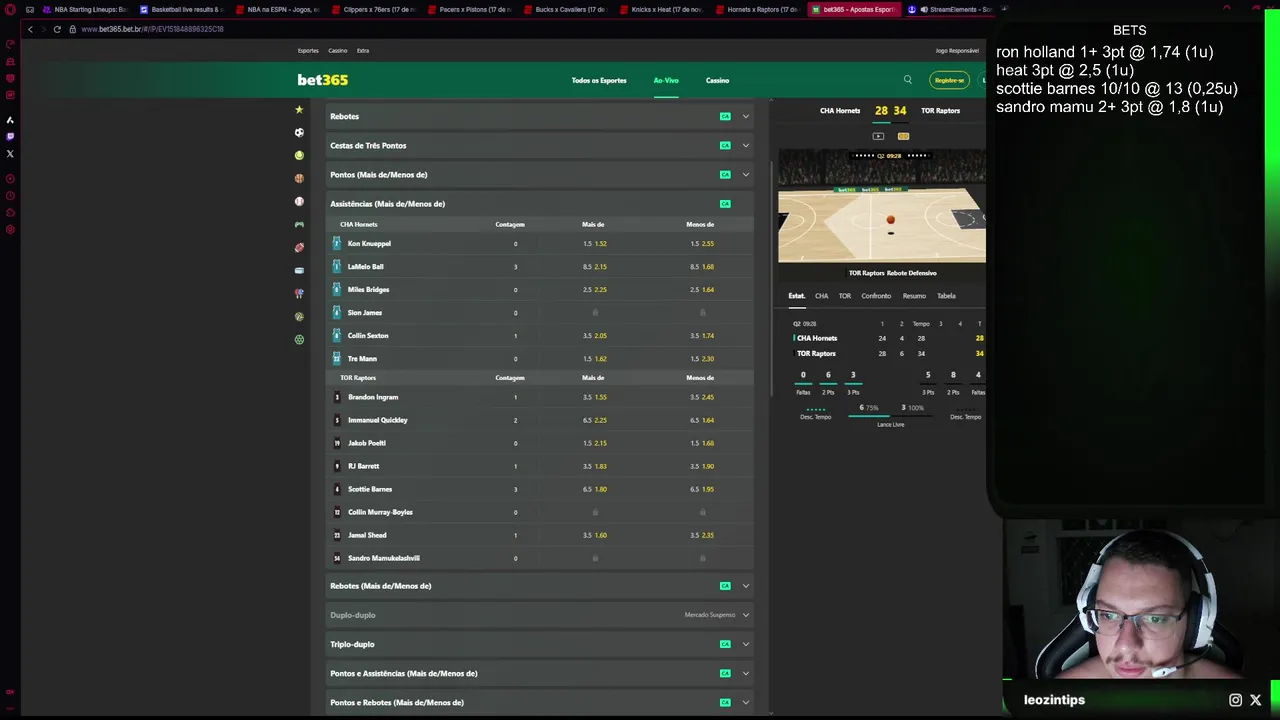This screenshot has height=720, width=1280.
Task: Reload the page with the refresh icon
Action: [57, 29]
